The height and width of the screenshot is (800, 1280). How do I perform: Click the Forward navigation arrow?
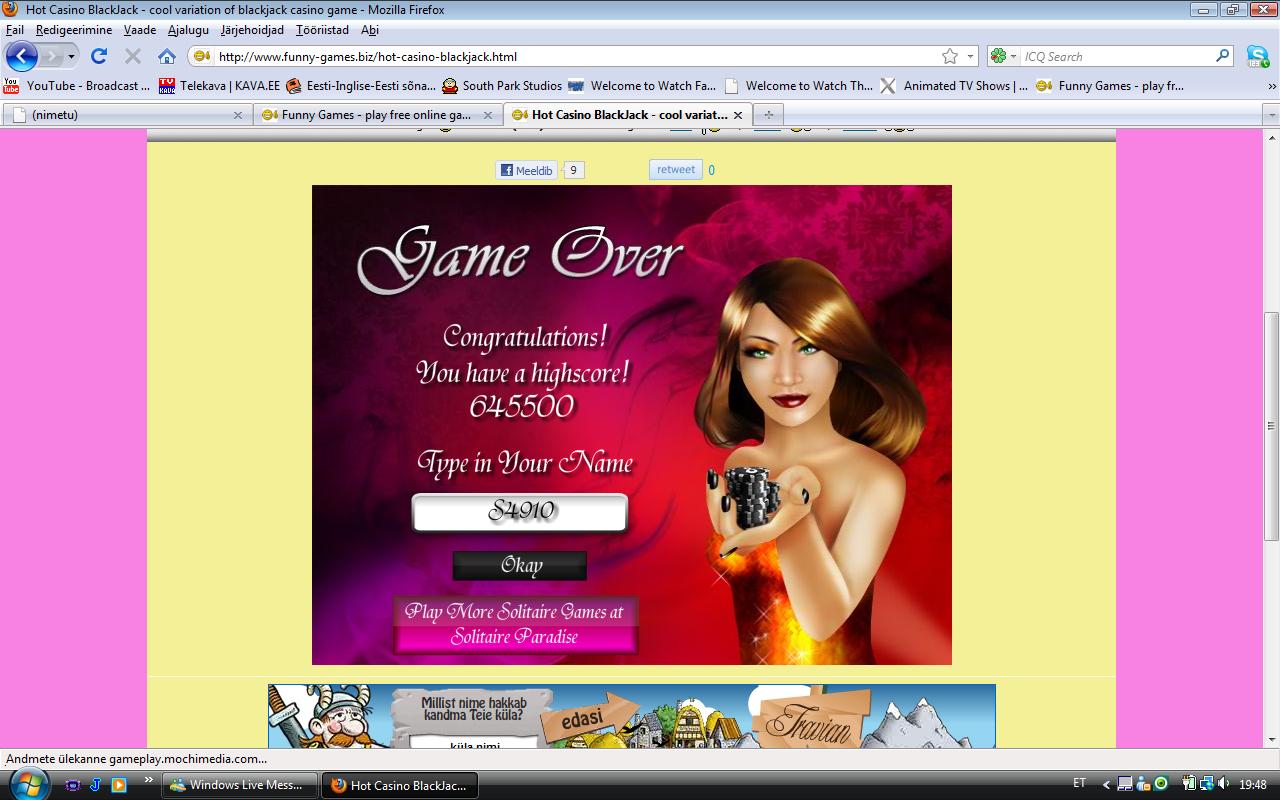pos(51,56)
